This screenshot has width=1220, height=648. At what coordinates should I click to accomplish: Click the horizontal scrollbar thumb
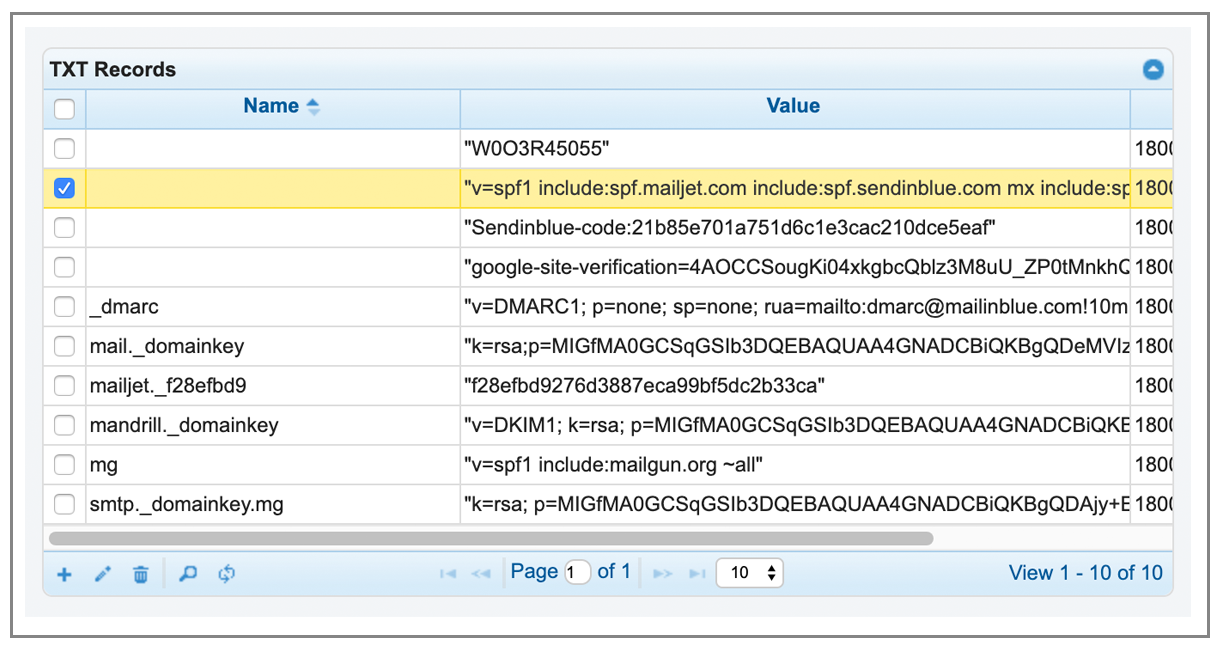coord(491,538)
